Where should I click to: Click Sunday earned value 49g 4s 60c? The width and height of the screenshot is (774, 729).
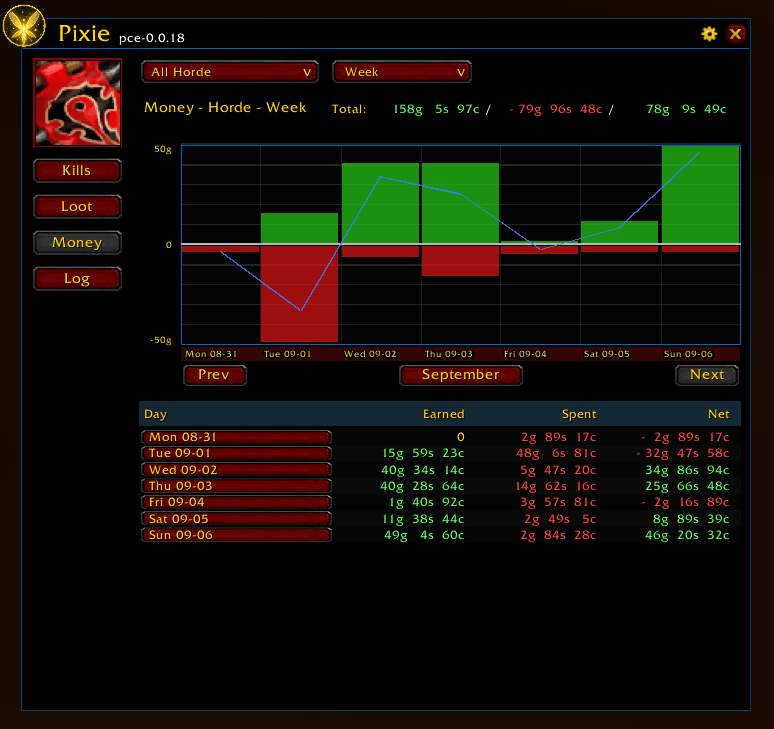(x=424, y=535)
